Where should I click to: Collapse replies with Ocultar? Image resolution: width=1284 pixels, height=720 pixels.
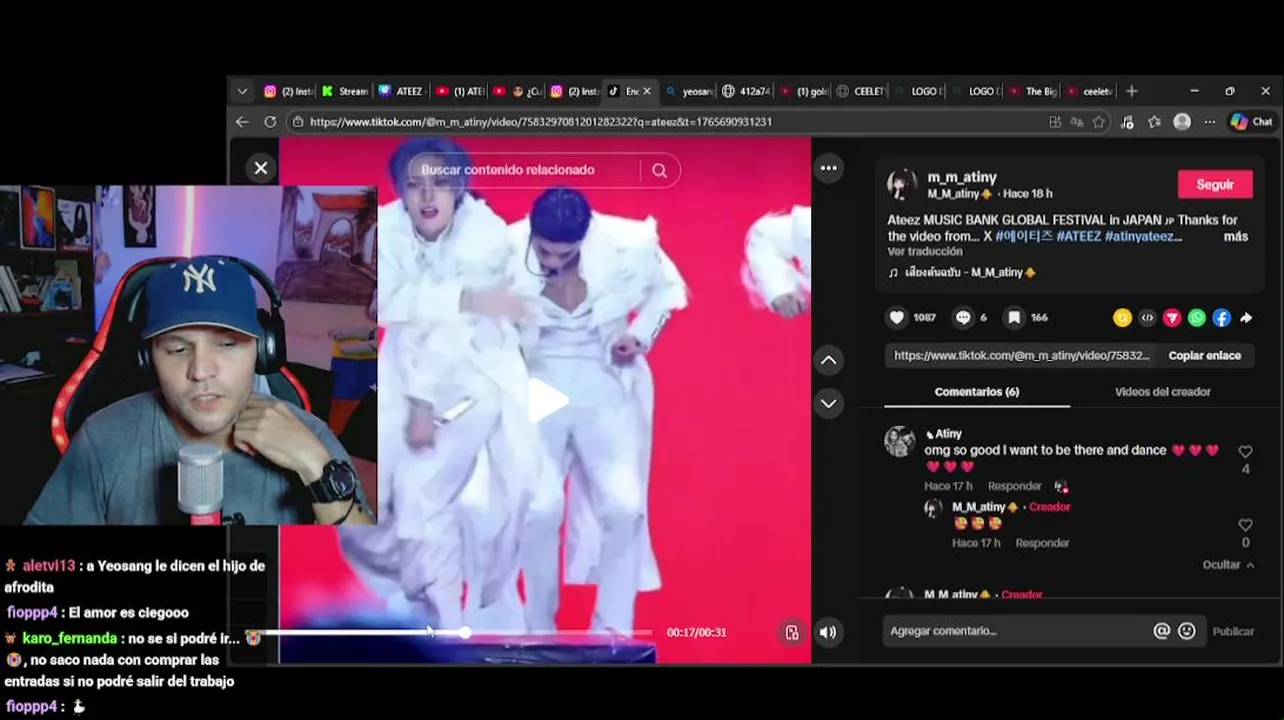[1227, 565]
